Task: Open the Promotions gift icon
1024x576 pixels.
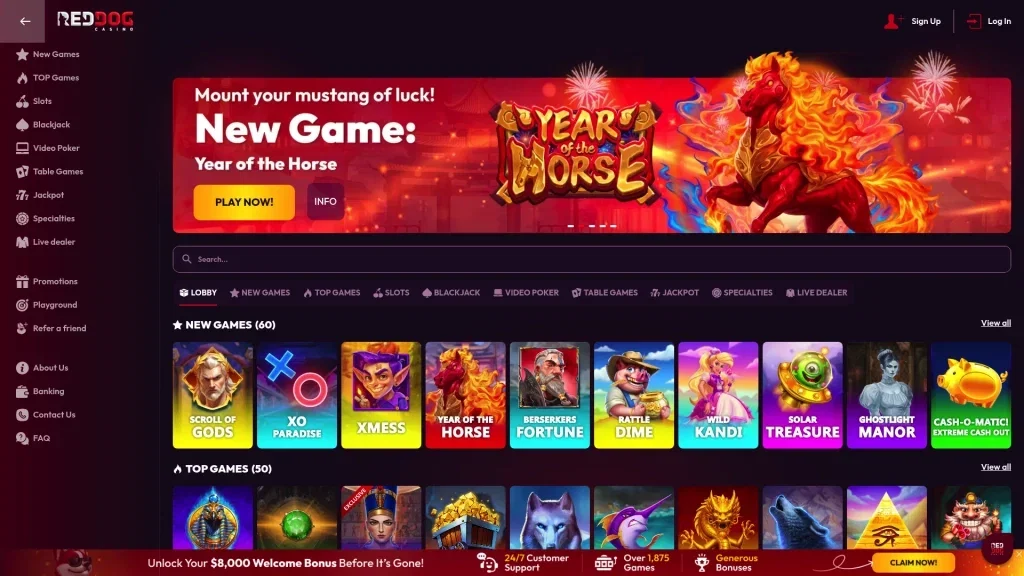Action: click(22, 281)
